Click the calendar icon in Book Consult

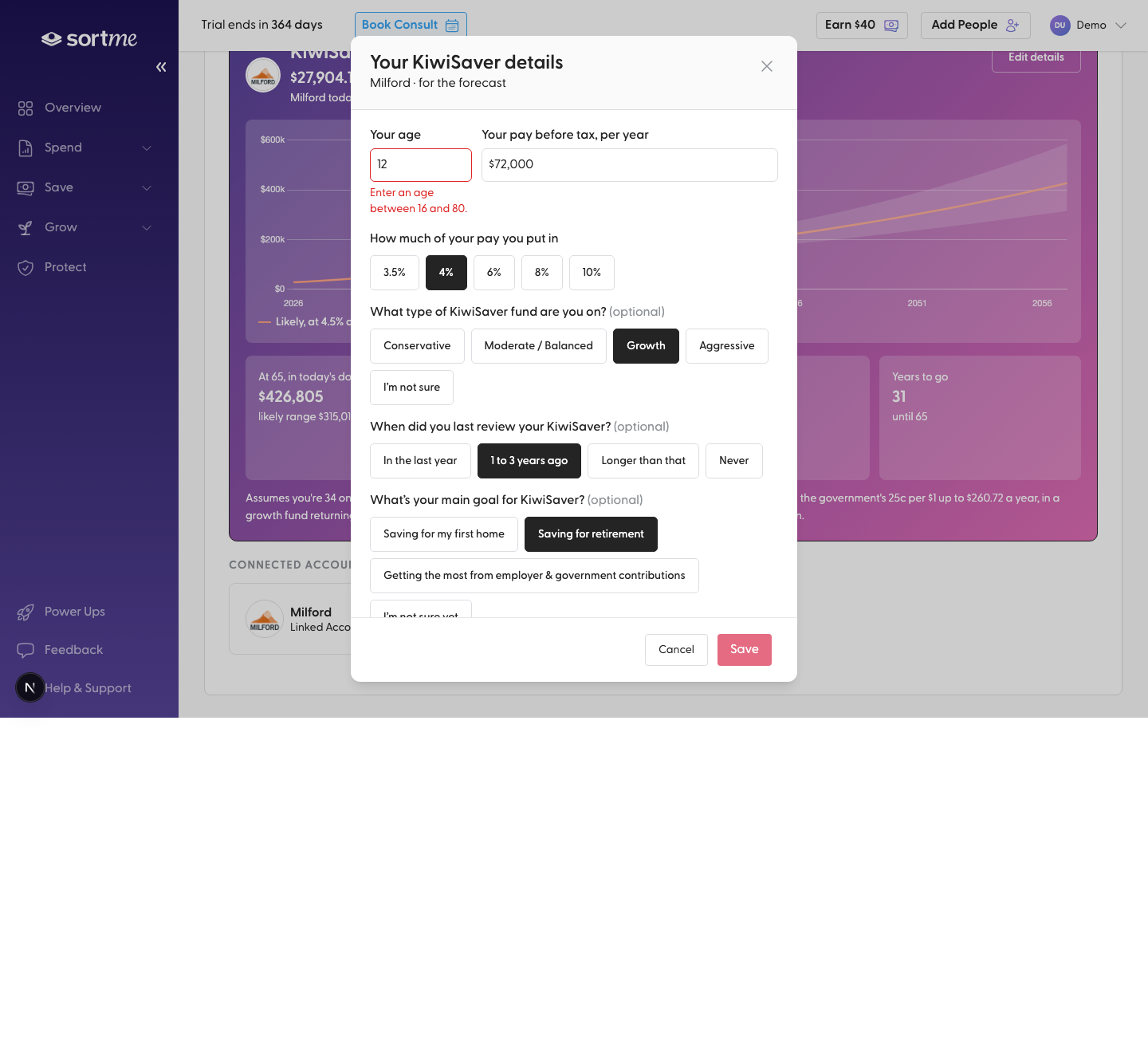point(452,26)
